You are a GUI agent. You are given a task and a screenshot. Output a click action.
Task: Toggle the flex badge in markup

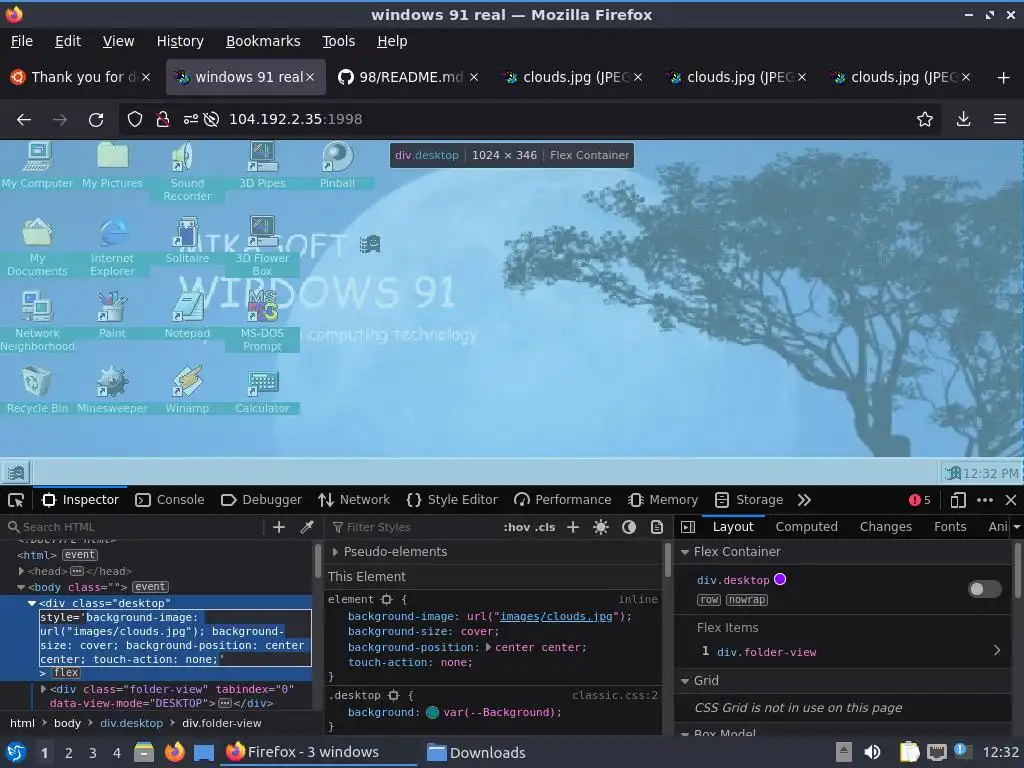[66, 673]
